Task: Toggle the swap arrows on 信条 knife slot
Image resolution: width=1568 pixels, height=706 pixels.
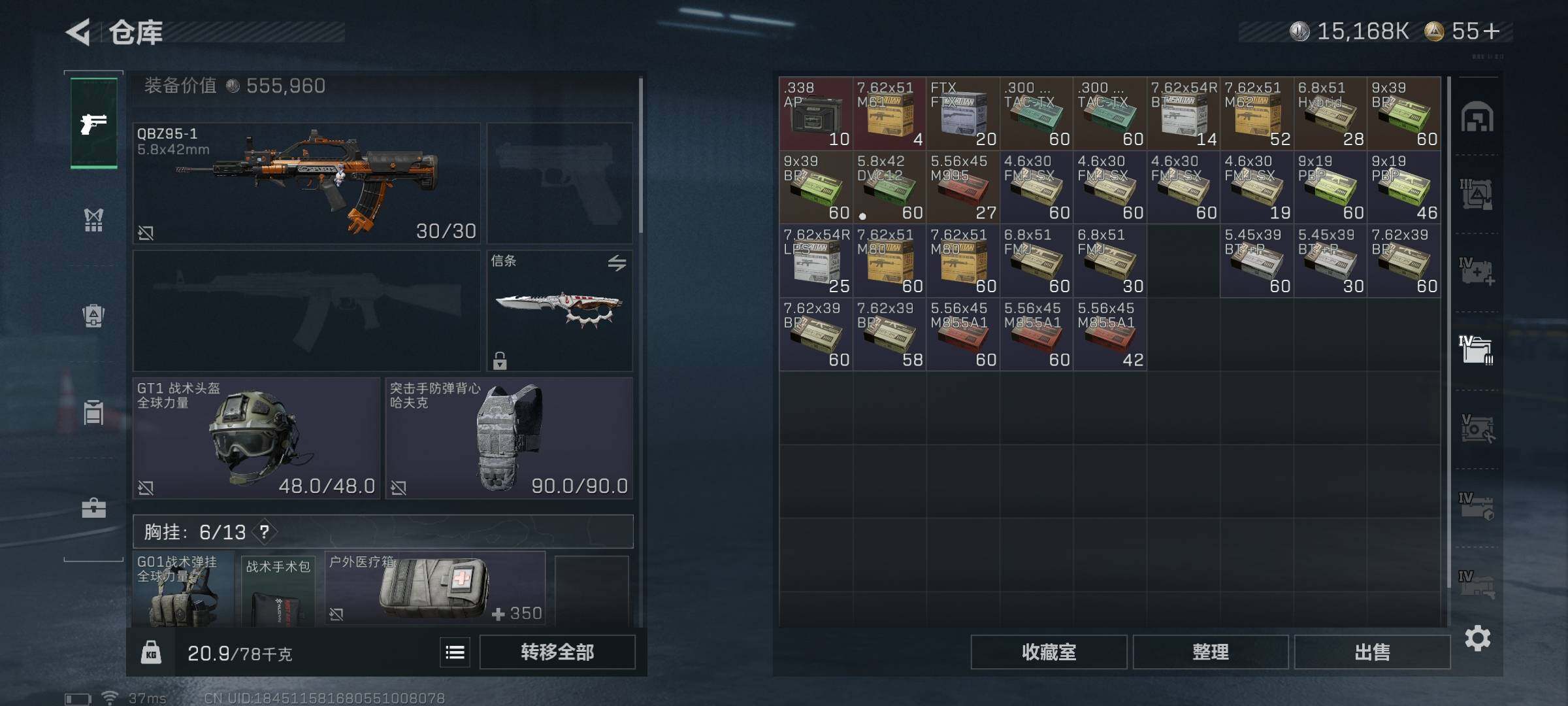Action: tap(617, 263)
